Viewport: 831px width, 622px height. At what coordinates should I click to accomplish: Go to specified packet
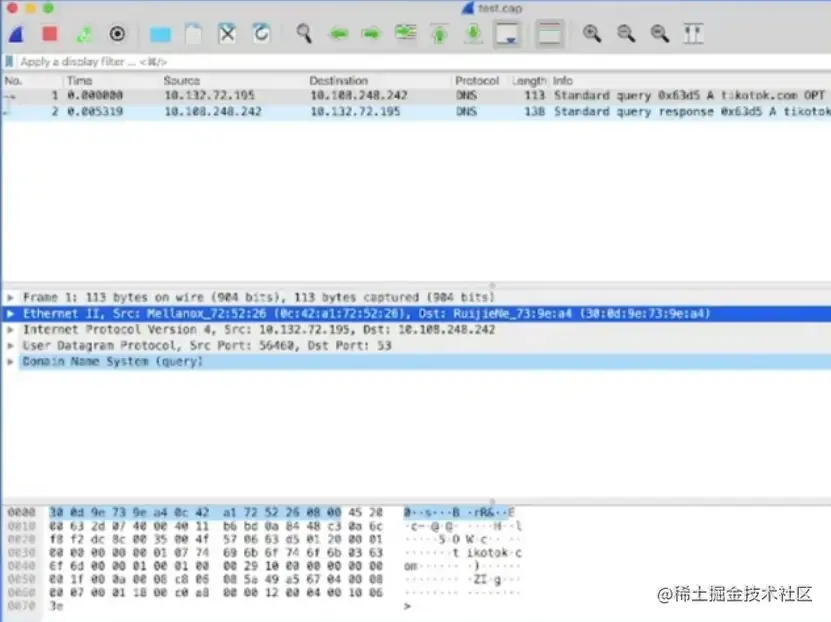tap(405, 34)
